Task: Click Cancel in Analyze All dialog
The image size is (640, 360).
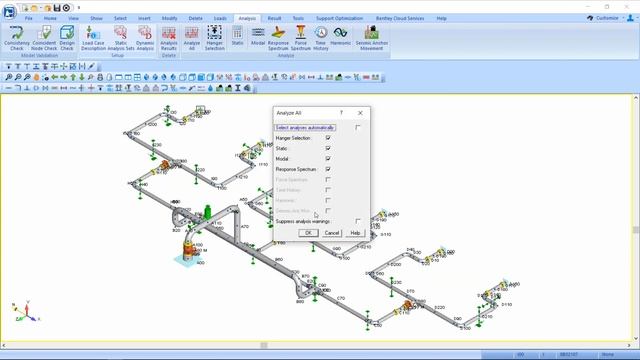Action: 331,233
